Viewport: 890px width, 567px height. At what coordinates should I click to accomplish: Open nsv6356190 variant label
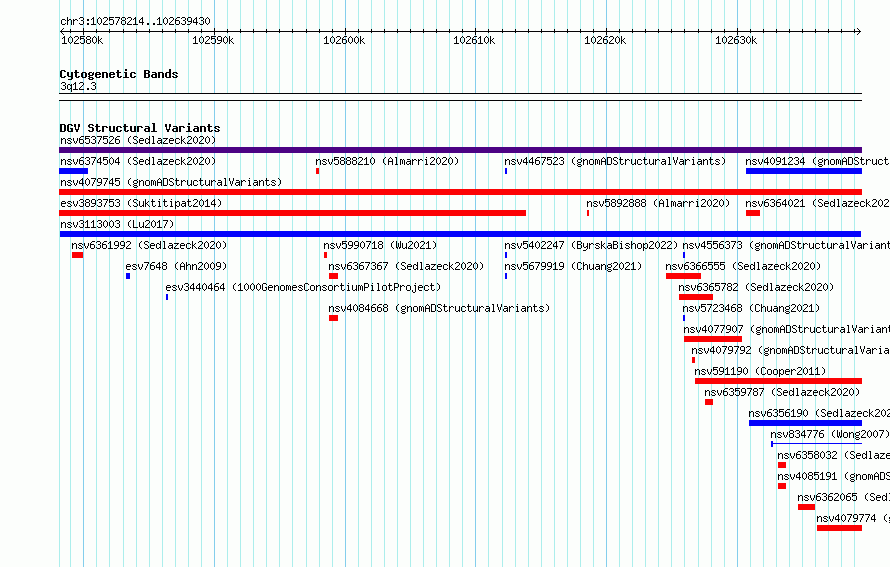(819, 413)
